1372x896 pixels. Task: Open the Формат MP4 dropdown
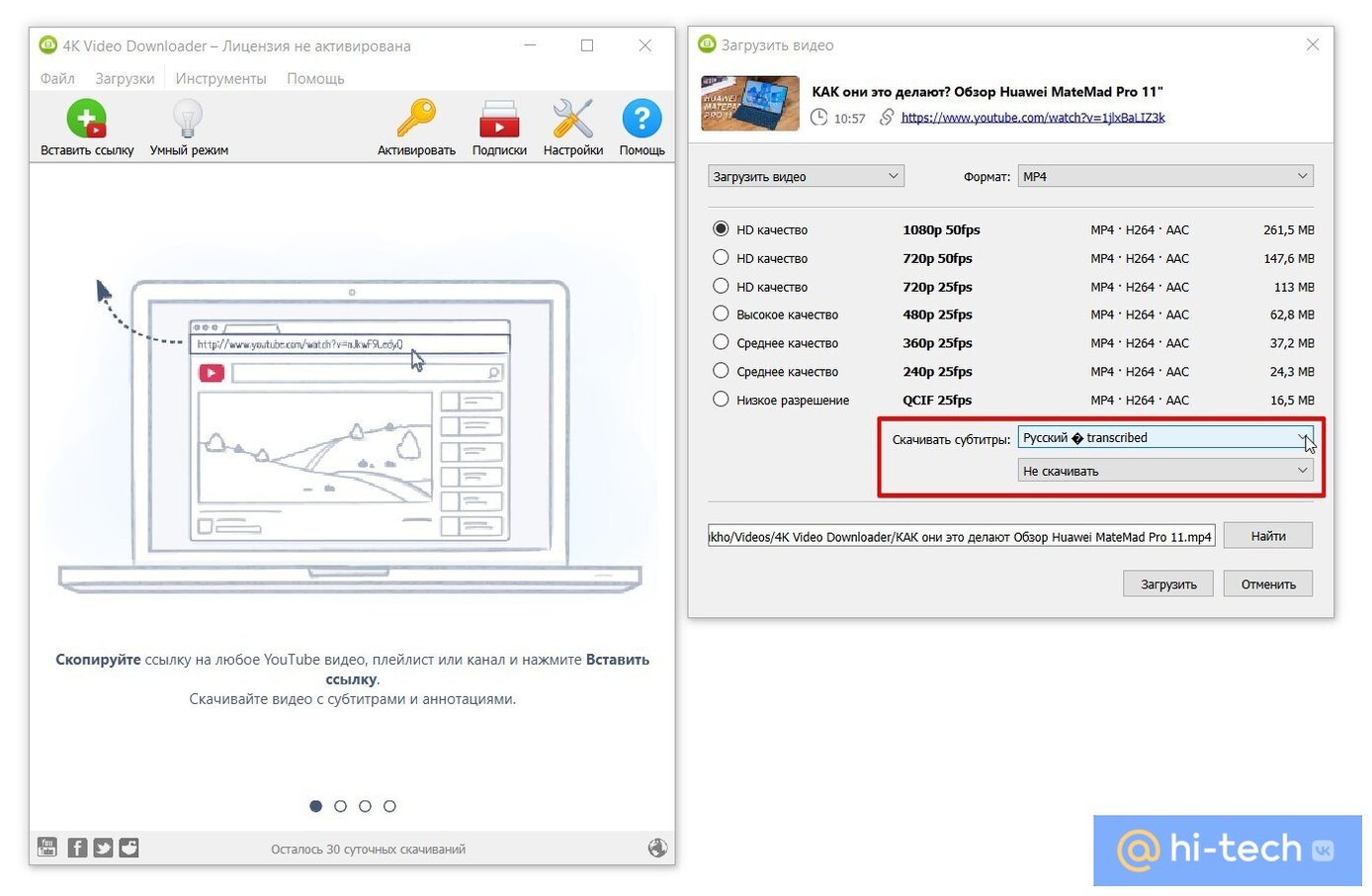click(1165, 176)
